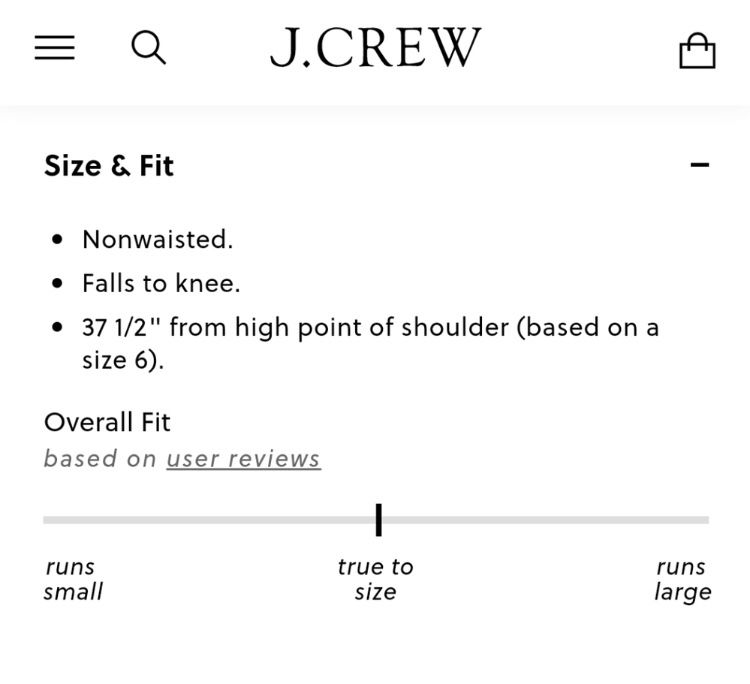This screenshot has width=750, height=684.
Task: Open the hamburger navigation menu
Action: coord(55,47)
